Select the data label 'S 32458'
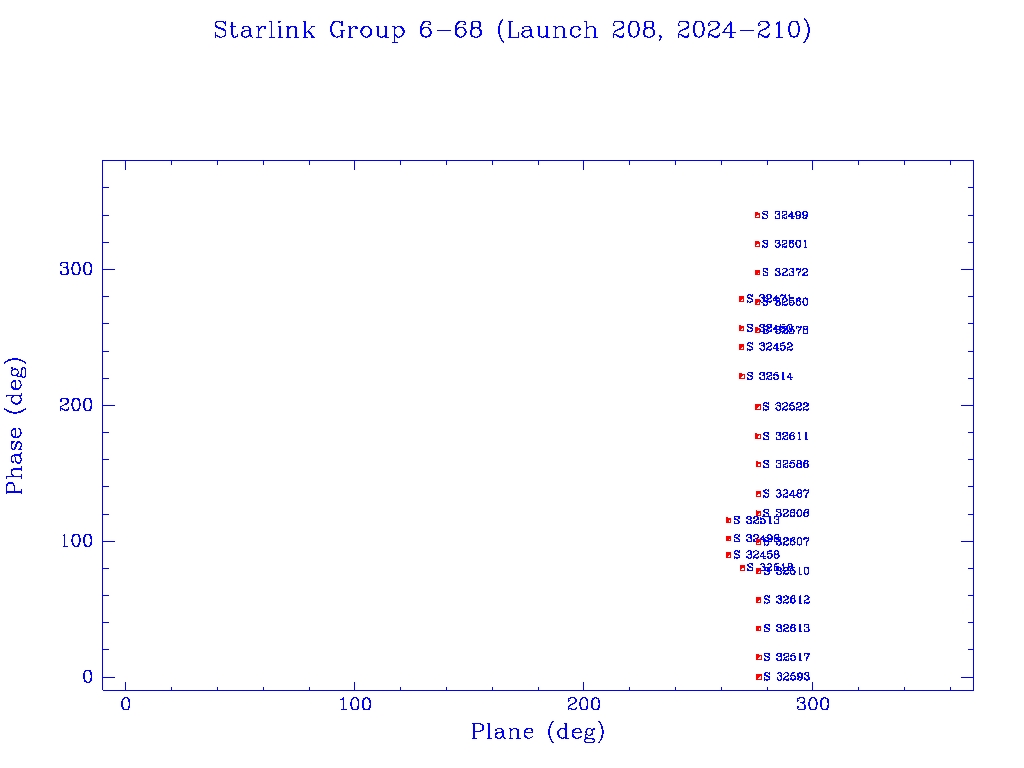This screenshot has width=1024, height=768. [x=756, y=555]
